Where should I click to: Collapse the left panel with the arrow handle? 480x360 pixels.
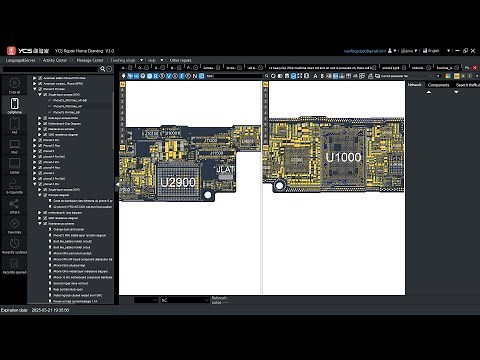click(117, 184)
